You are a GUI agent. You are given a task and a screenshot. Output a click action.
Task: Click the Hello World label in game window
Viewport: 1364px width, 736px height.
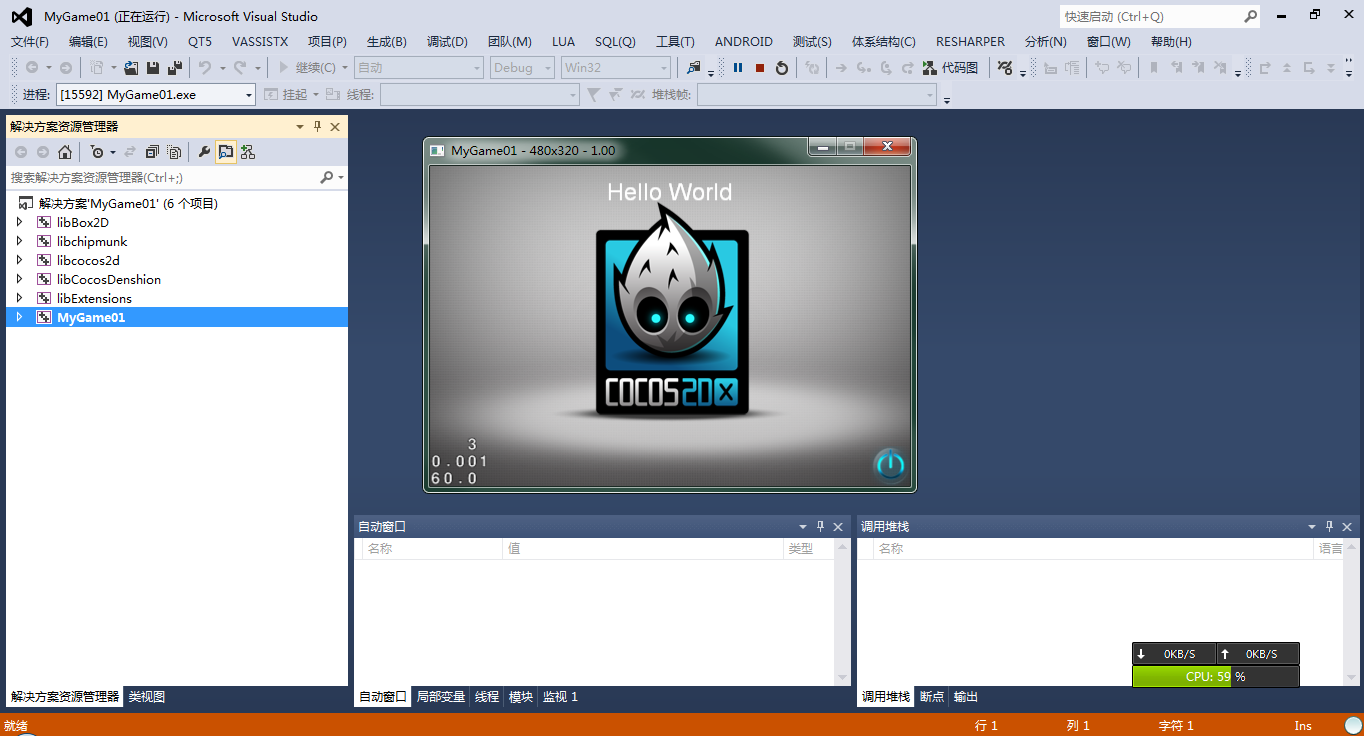[x=670, y=192]
